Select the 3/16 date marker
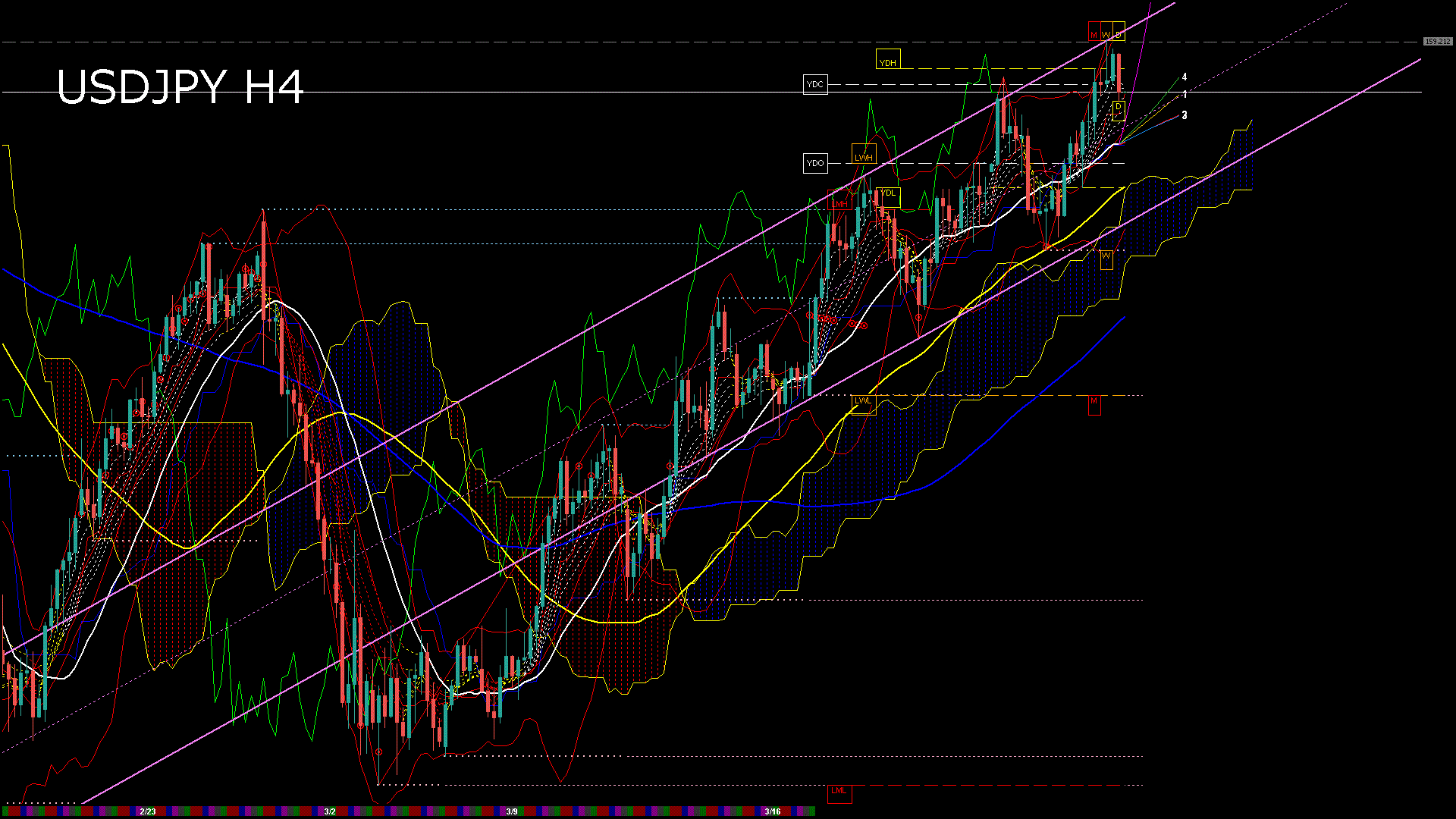This screenshot has height=819, width=1456. 773,811
